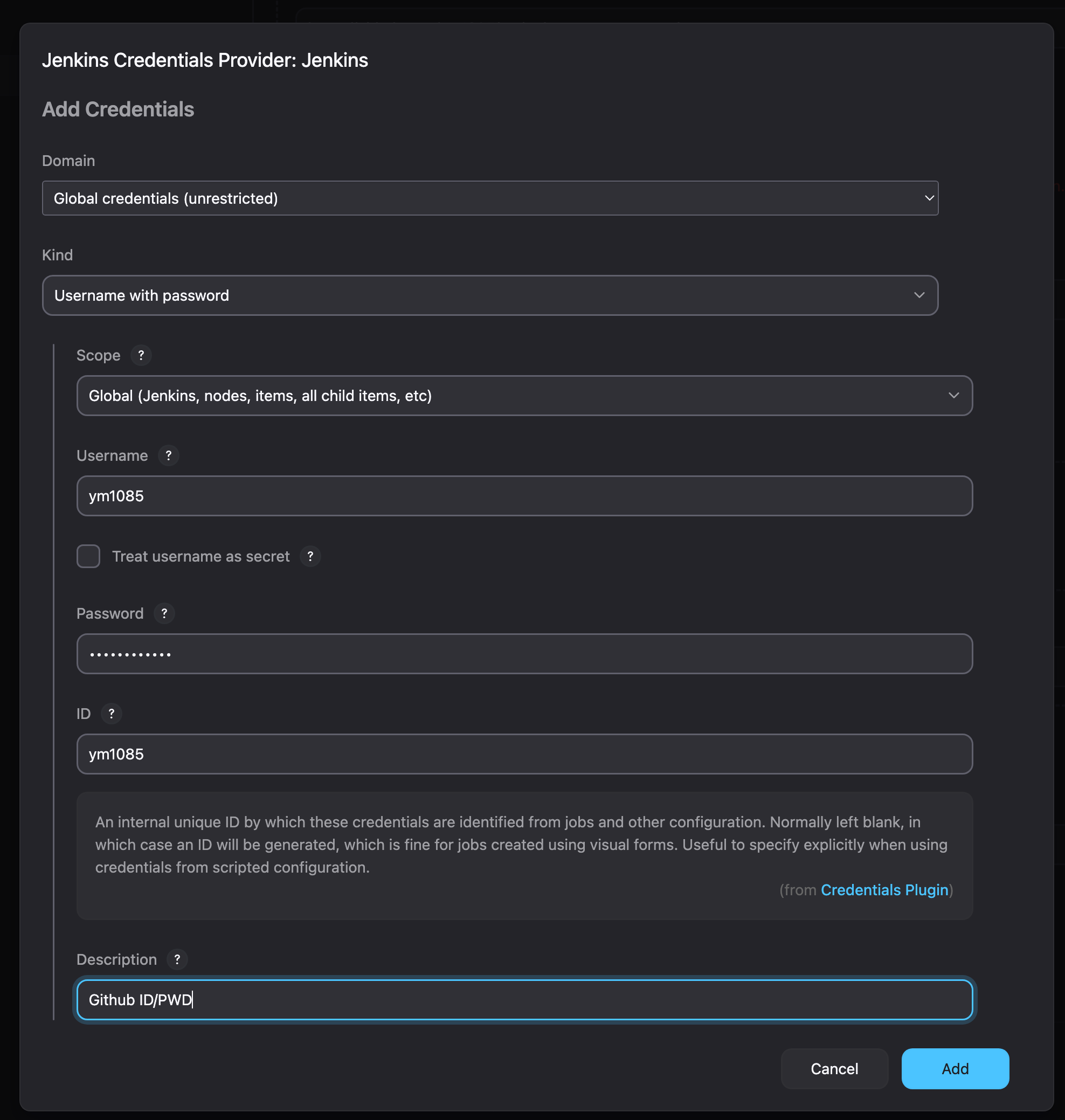
Task: Click the chevron arrow on Kind selector
Action: pos(919,295)
